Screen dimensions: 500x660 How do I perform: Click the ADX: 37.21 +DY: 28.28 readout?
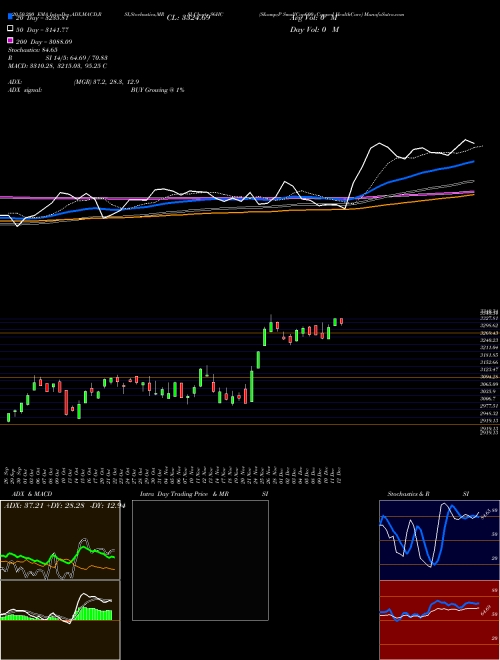coord(63,505)
